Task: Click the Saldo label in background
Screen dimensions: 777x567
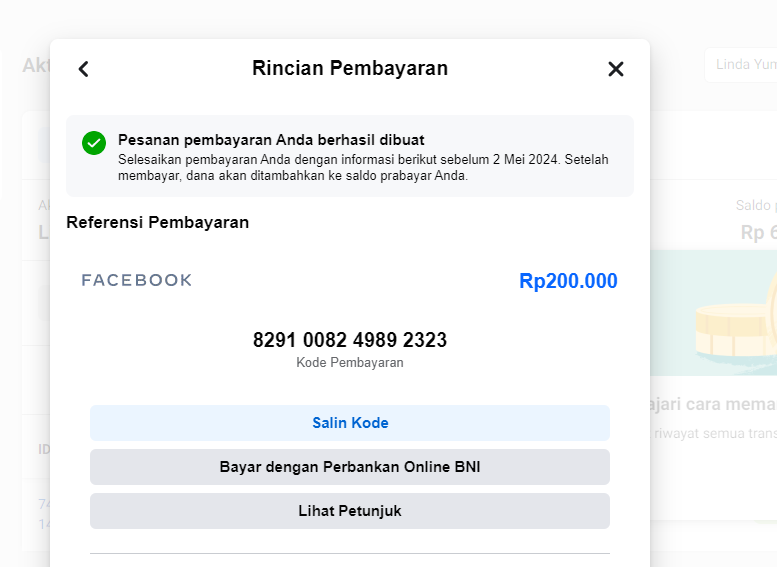Action: pos(755,206)
